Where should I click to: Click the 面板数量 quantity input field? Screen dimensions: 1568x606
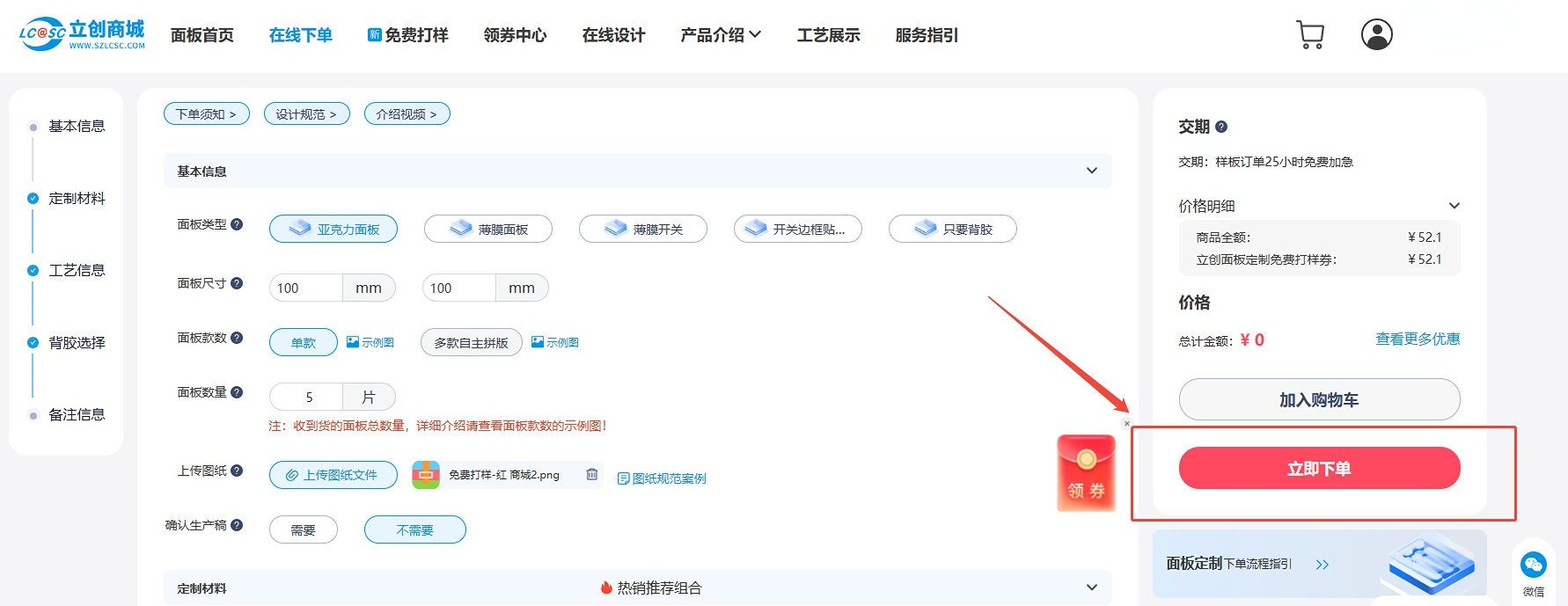(x=307, y=398)
